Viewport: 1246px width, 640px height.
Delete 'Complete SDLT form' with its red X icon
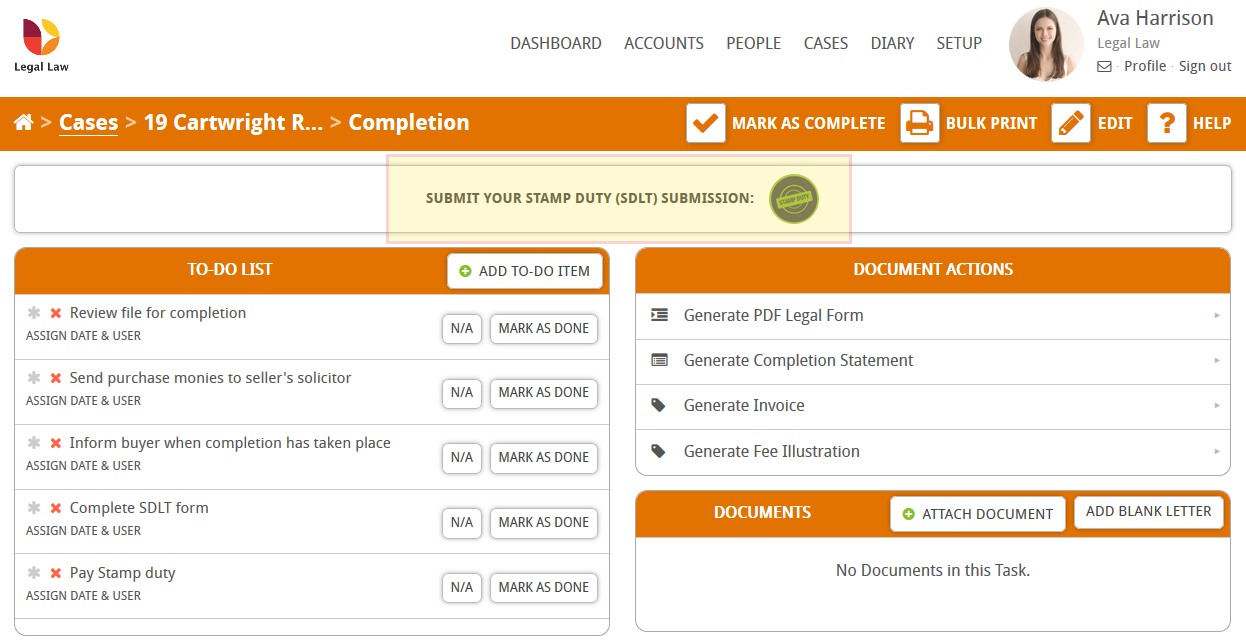pyautogui.click(x=54, y=507)
